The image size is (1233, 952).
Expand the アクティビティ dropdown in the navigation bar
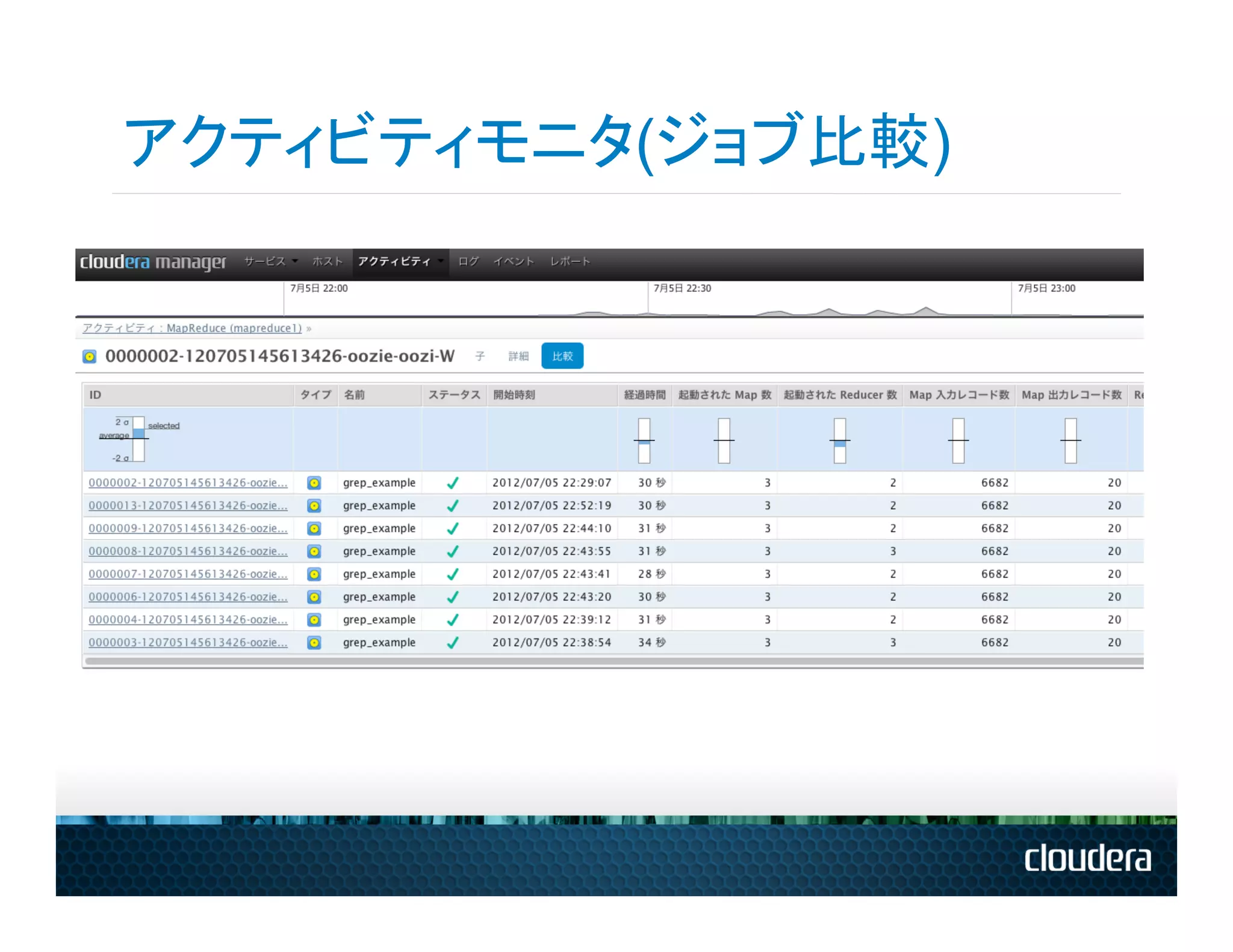400,262
